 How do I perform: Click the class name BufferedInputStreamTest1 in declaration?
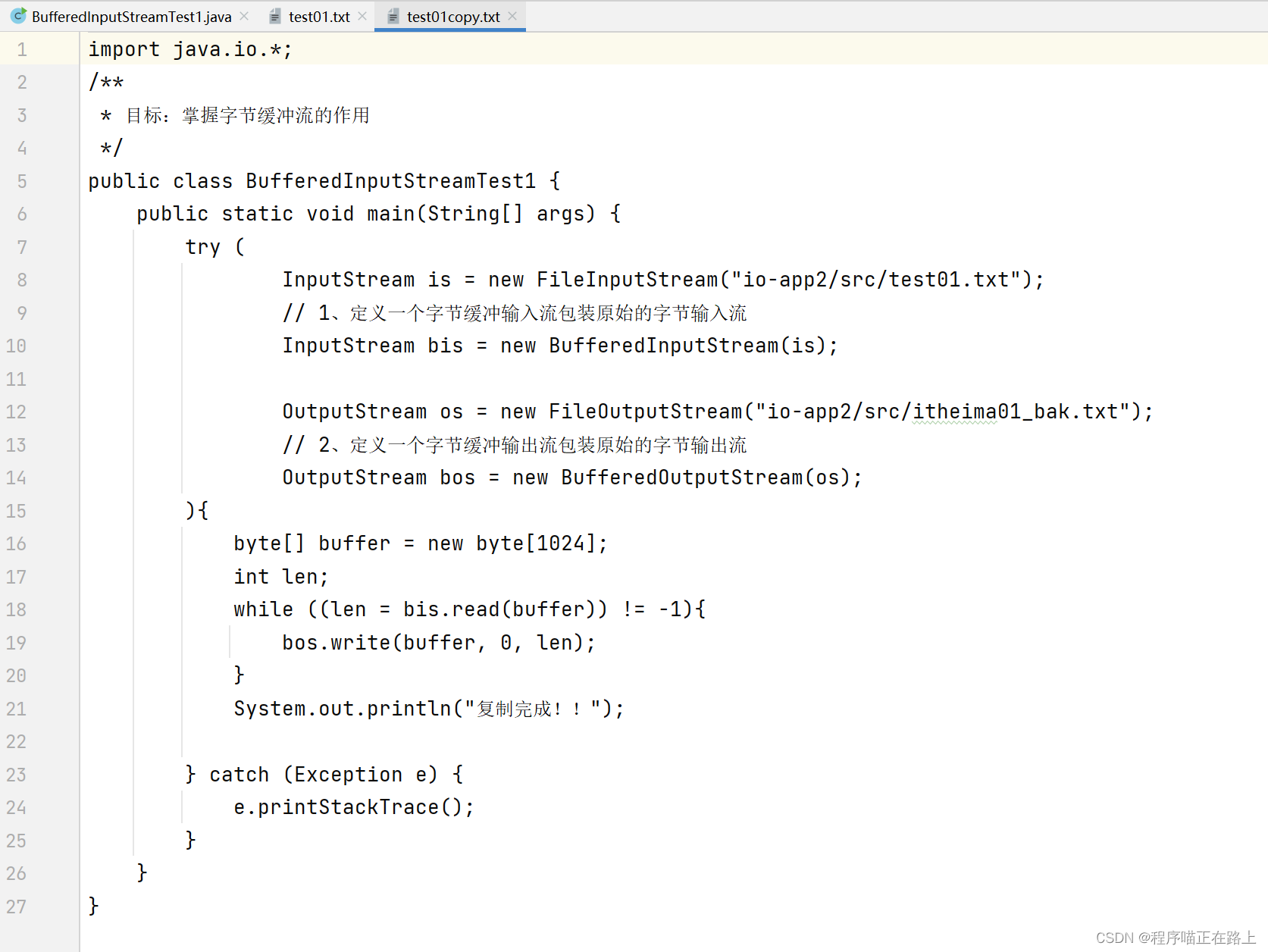pos(391,181)
